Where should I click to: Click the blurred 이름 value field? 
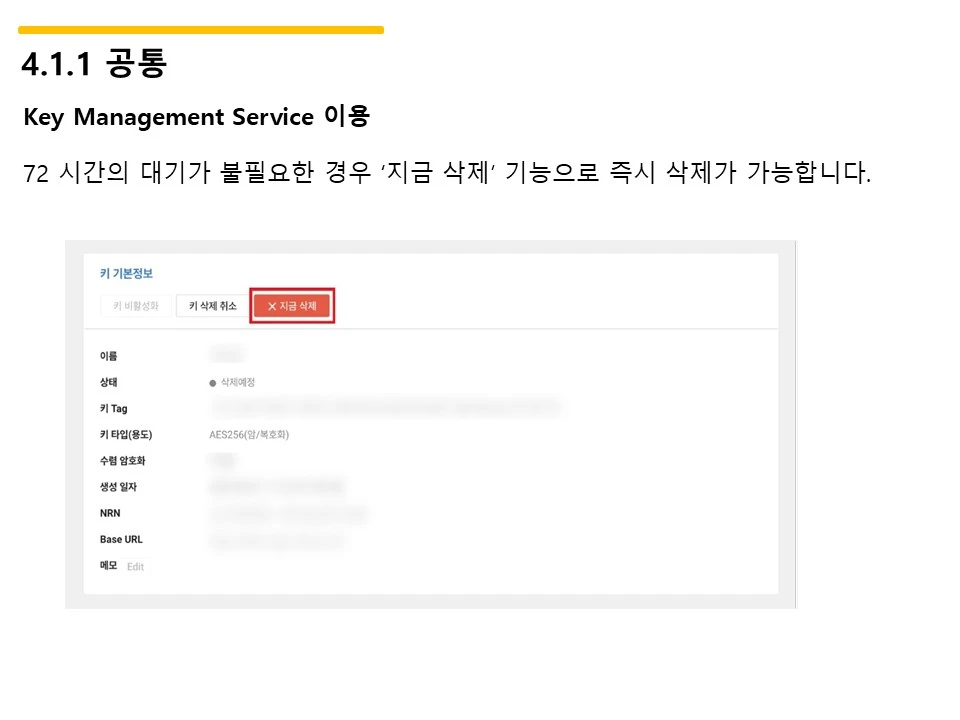click(x=226, y=354)
